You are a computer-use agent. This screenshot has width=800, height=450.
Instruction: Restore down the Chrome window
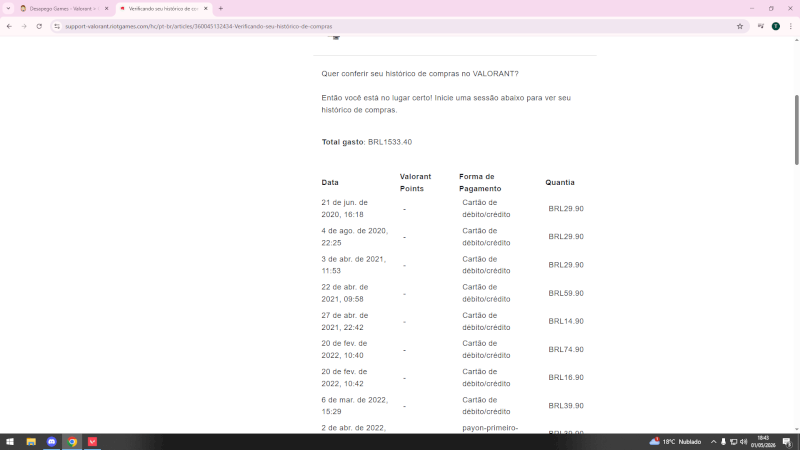click(771, 8)
